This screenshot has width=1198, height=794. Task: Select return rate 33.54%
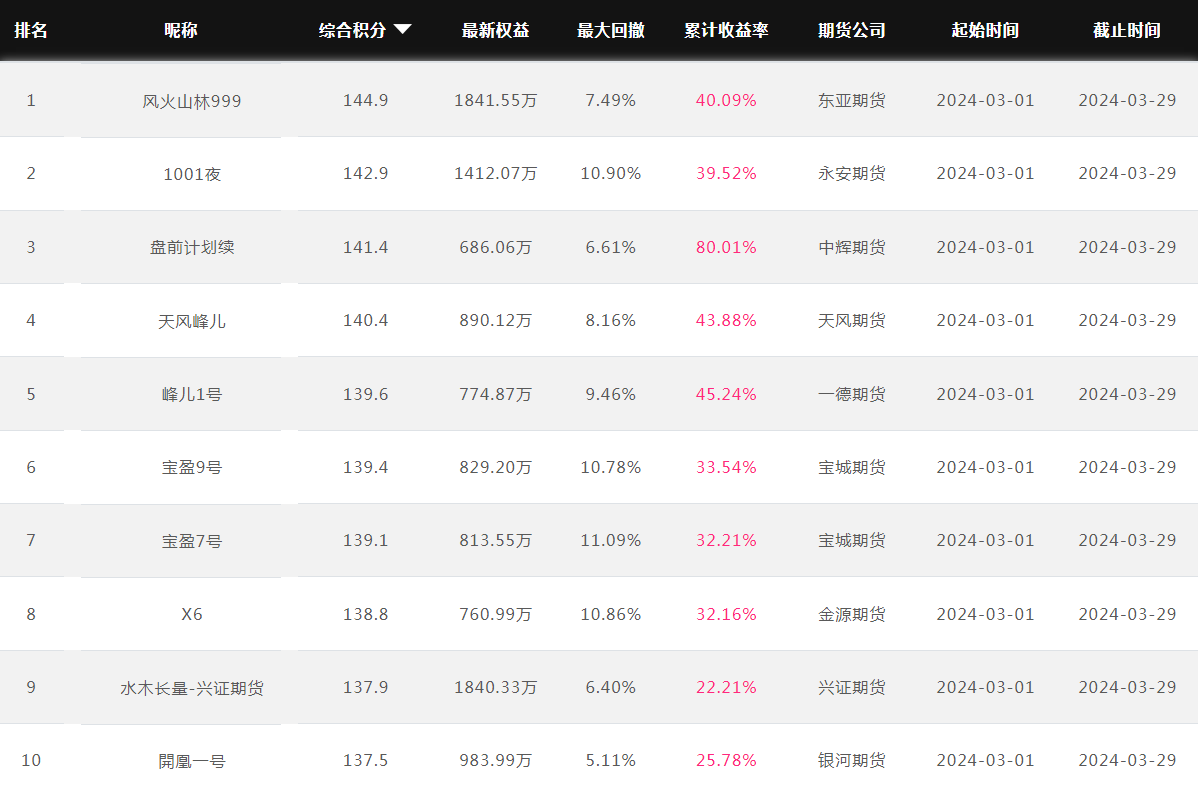click(x=726, y=467)
